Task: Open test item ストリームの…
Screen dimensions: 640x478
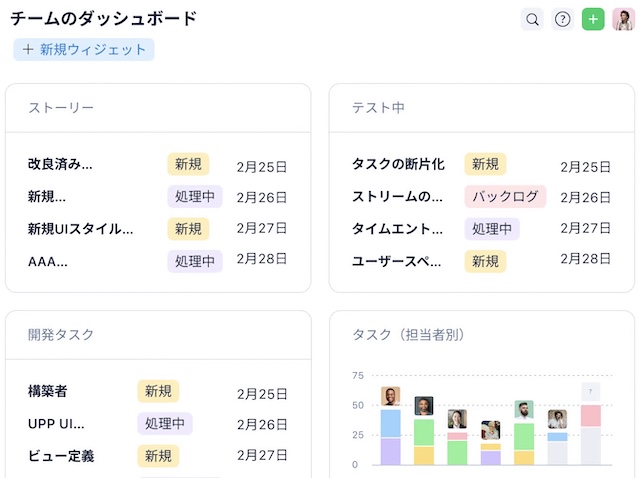Action: (397, 196)
